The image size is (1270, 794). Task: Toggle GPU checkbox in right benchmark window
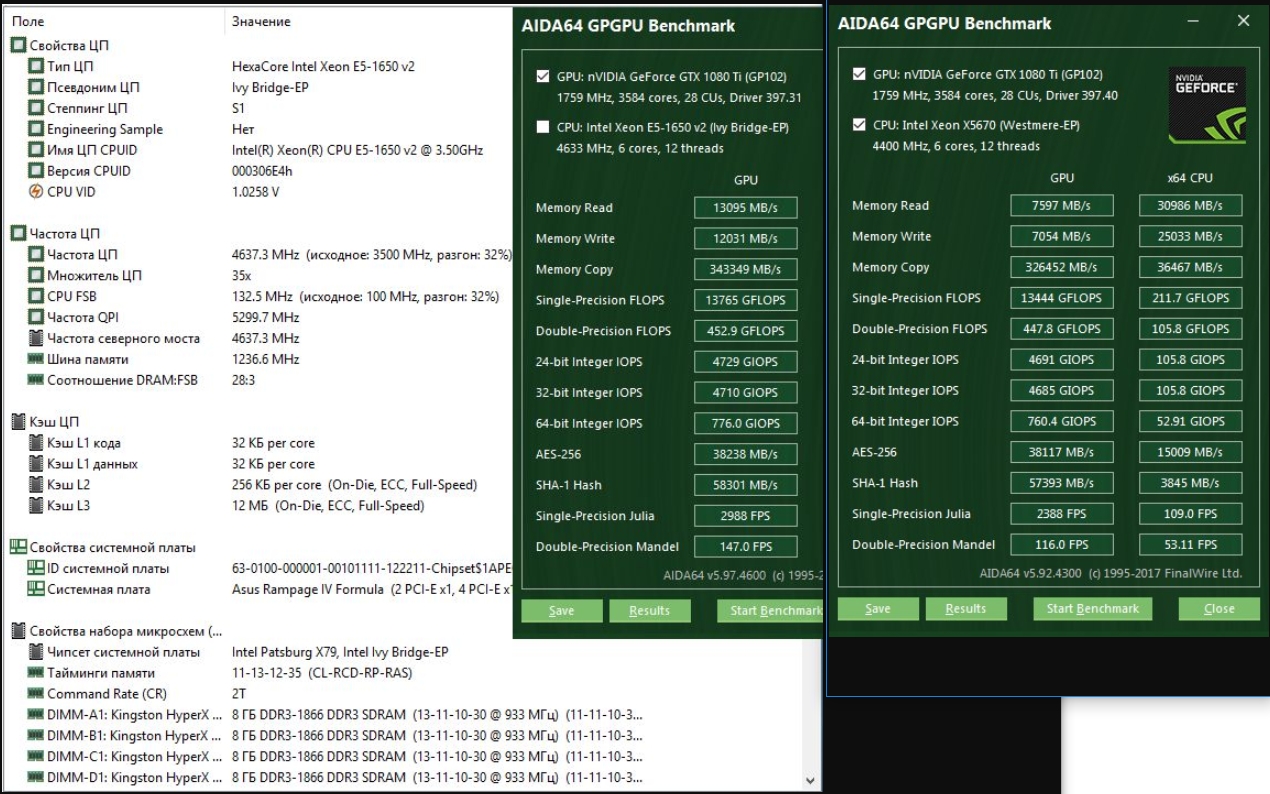pyautogui.click(x=859, y=74)
